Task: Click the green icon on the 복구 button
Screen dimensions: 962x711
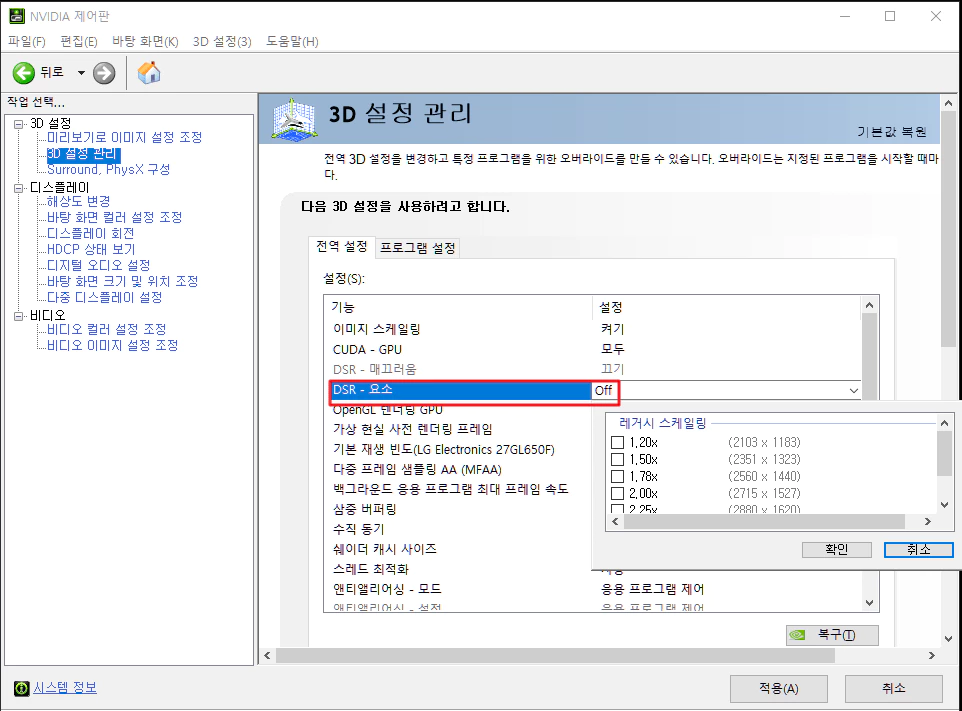Action: 800,635
